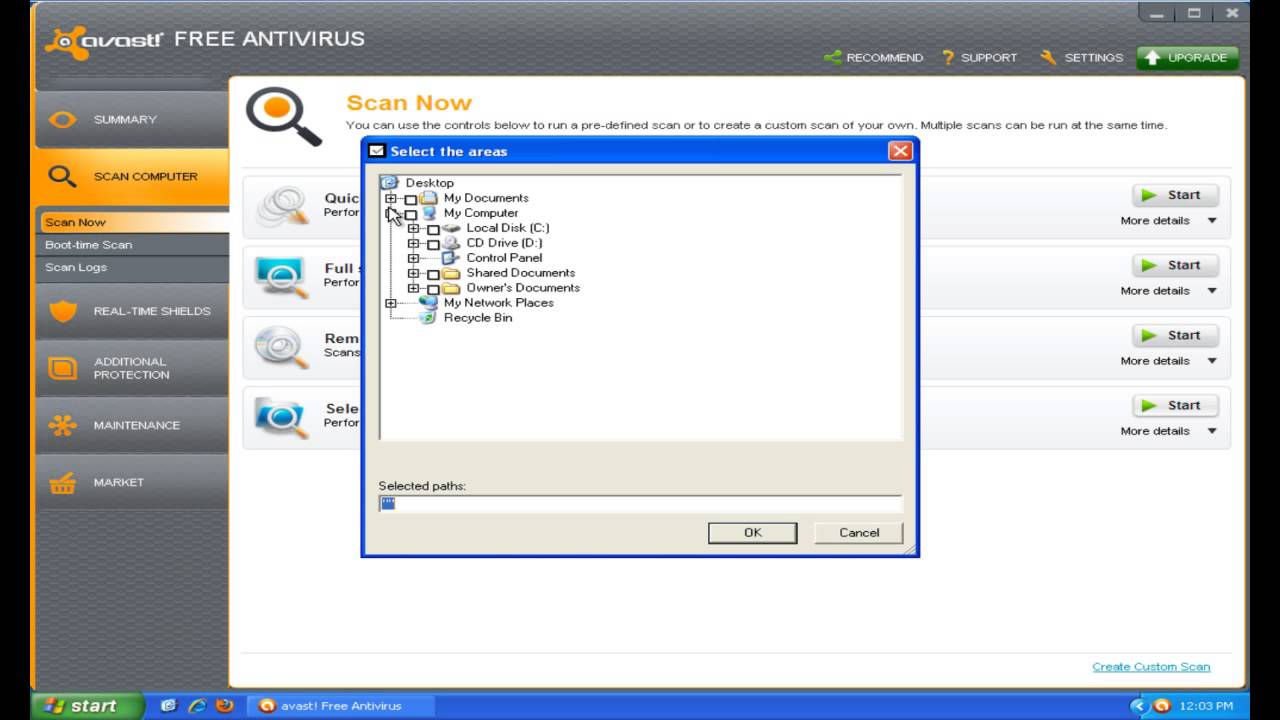The image size is (1280, 720).
Task: Click the My Documents folder icon
Action: pos(430,198)
